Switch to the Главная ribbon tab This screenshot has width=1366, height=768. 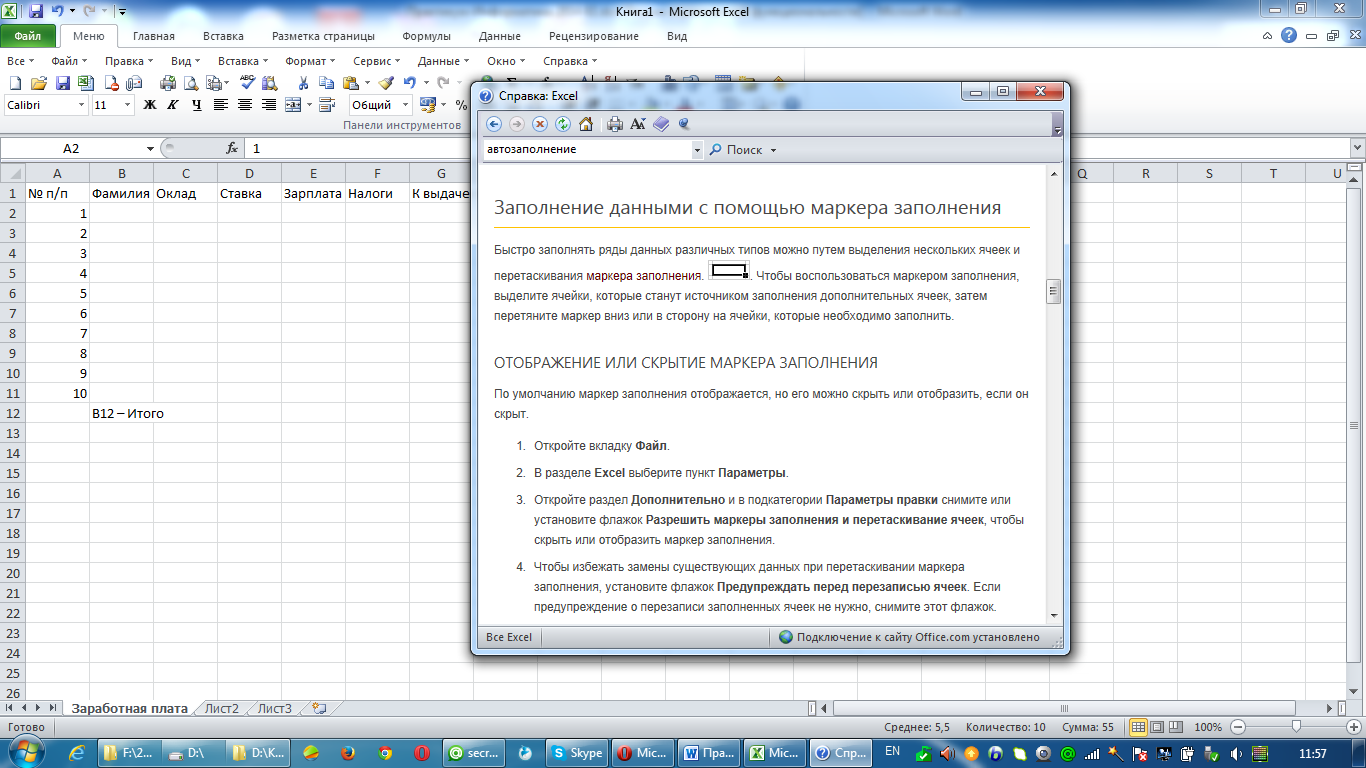tap(154, 36)
